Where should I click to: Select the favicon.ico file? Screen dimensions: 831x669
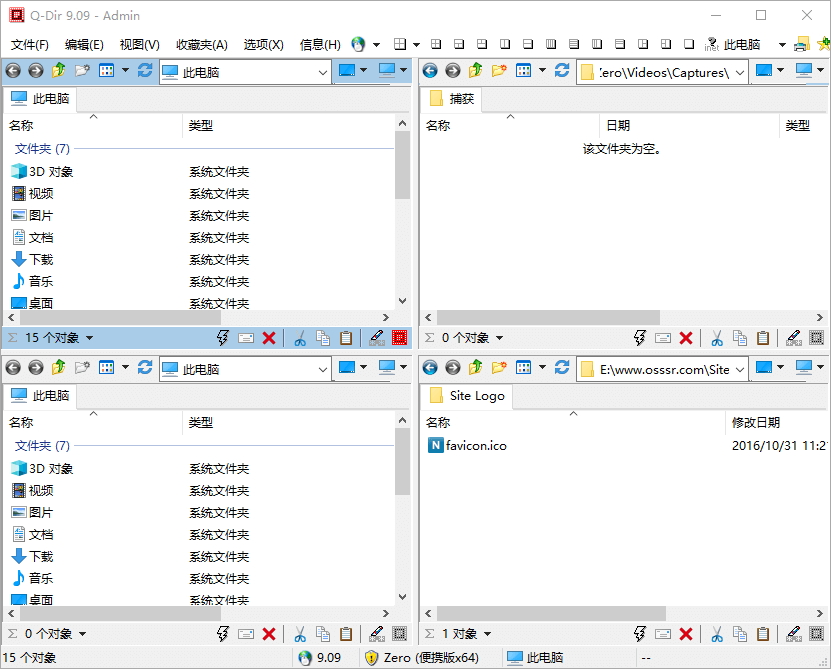[x=476, y=446]
